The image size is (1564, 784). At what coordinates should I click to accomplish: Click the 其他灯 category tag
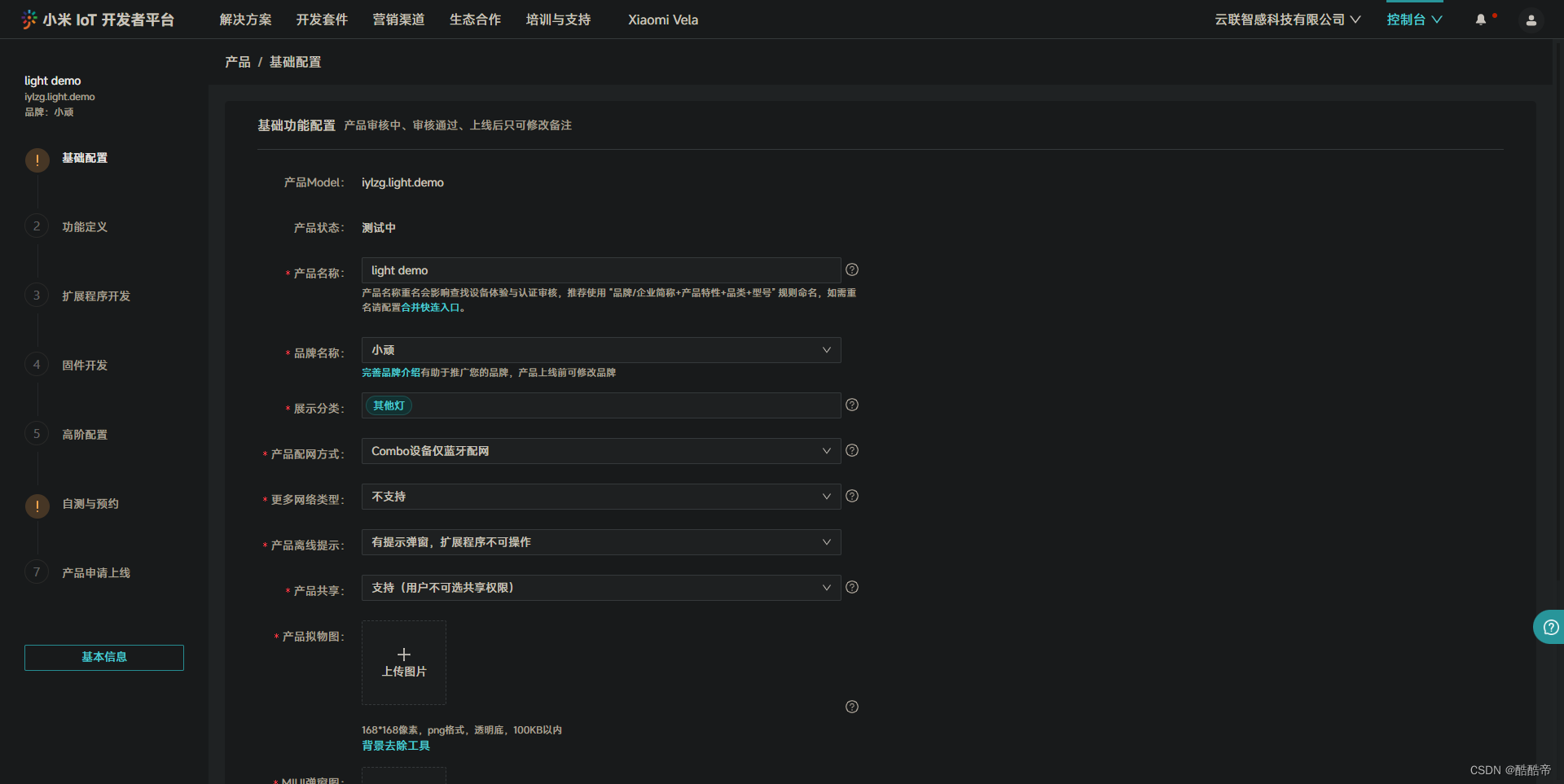pos(389,405)
